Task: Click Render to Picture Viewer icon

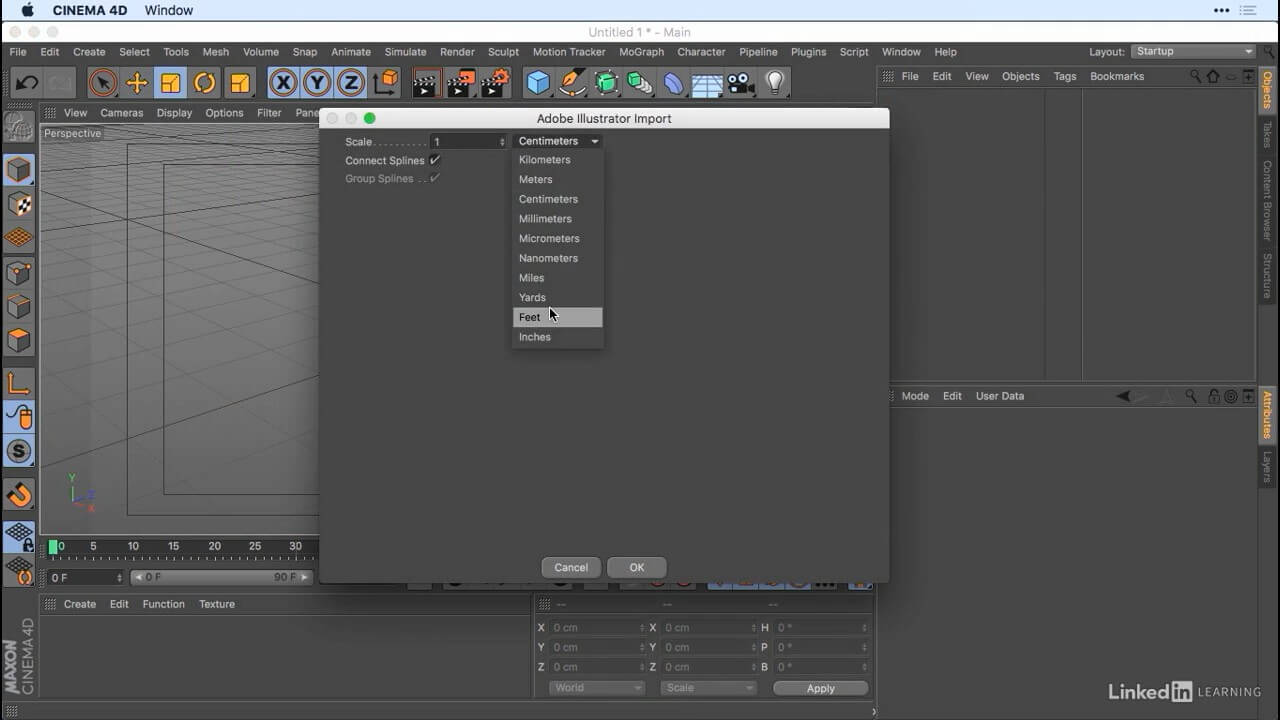Action: click(461, 83)
